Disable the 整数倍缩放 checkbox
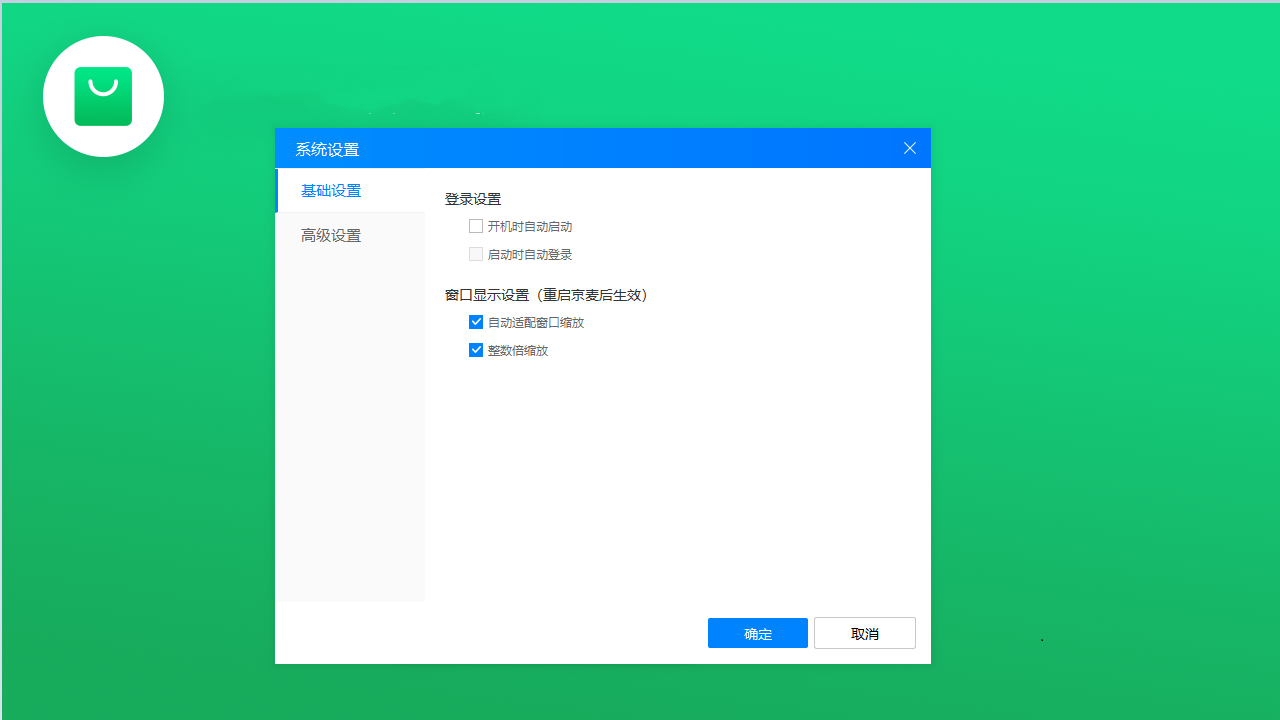Image resolution: width=1280 pixels, height=720 pixels. pyautogui.click(x=476, y=351)
